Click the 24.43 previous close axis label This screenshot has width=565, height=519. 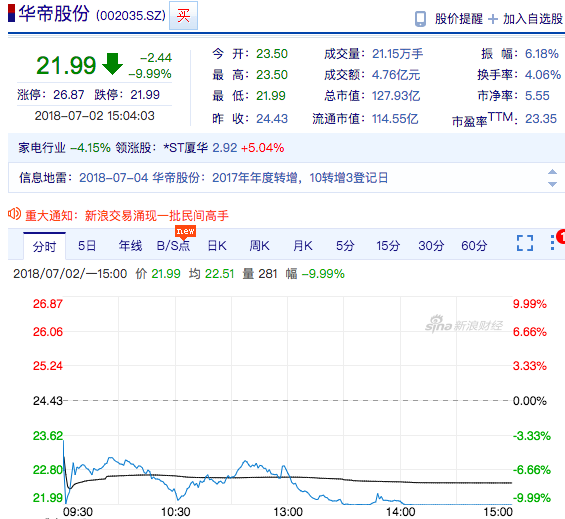coord(48,401)
